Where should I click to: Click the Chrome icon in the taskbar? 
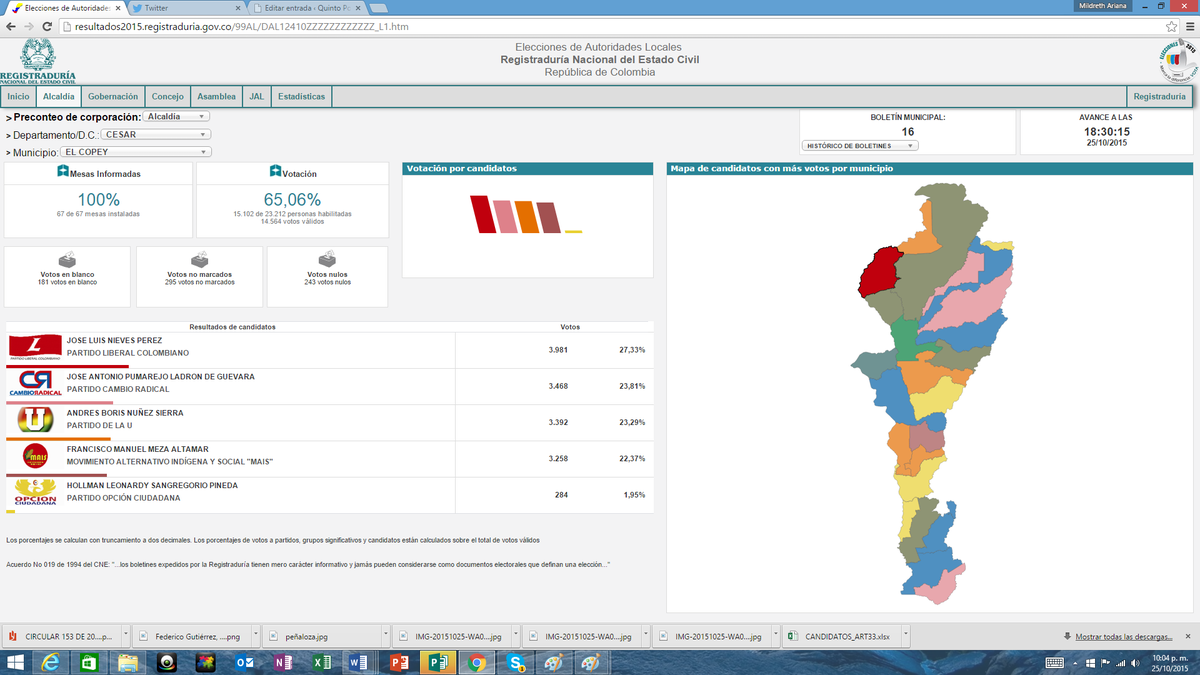coord(477,663)
